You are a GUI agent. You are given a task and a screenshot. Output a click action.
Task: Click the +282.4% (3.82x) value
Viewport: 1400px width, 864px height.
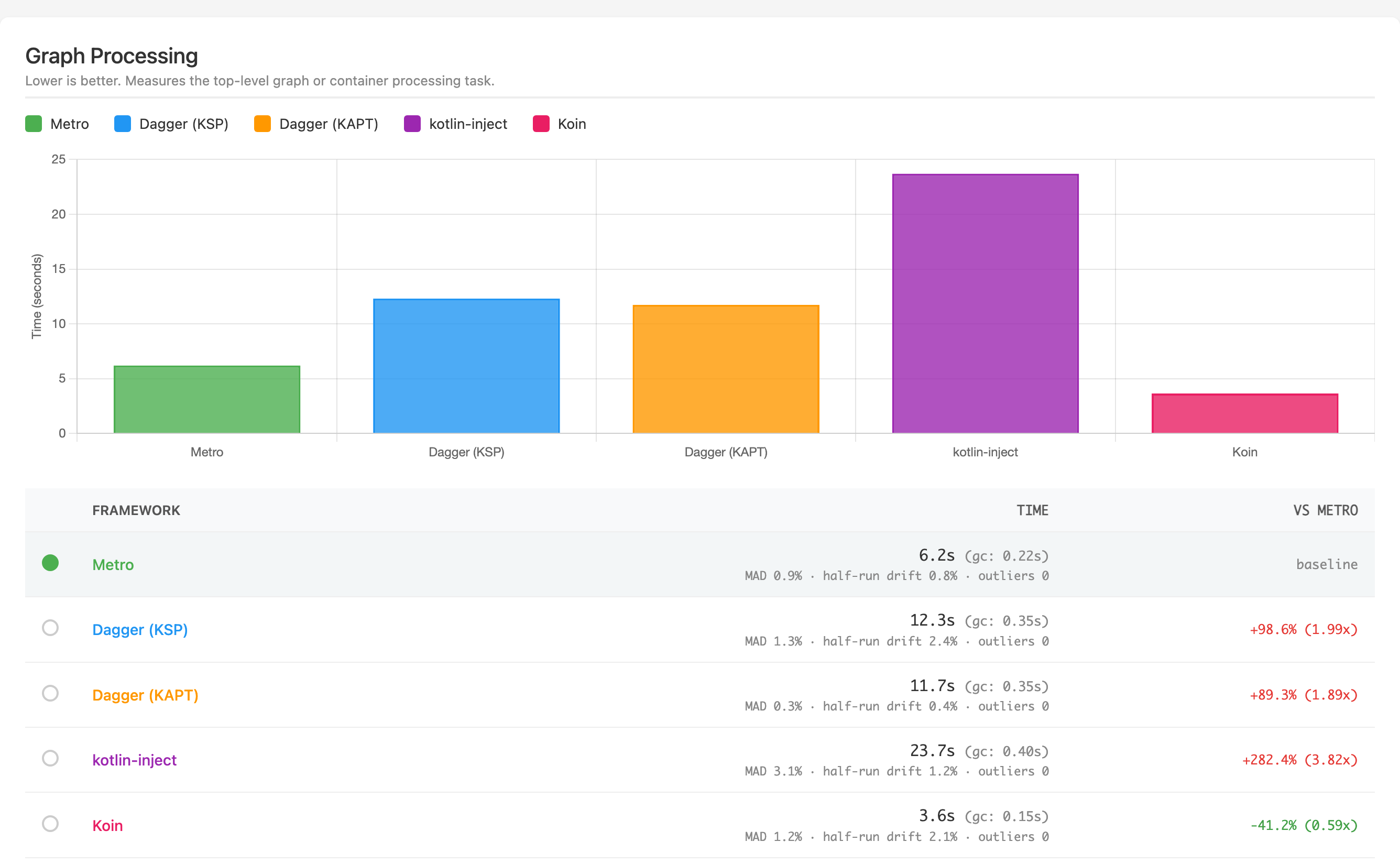(x=1299, y=760)
